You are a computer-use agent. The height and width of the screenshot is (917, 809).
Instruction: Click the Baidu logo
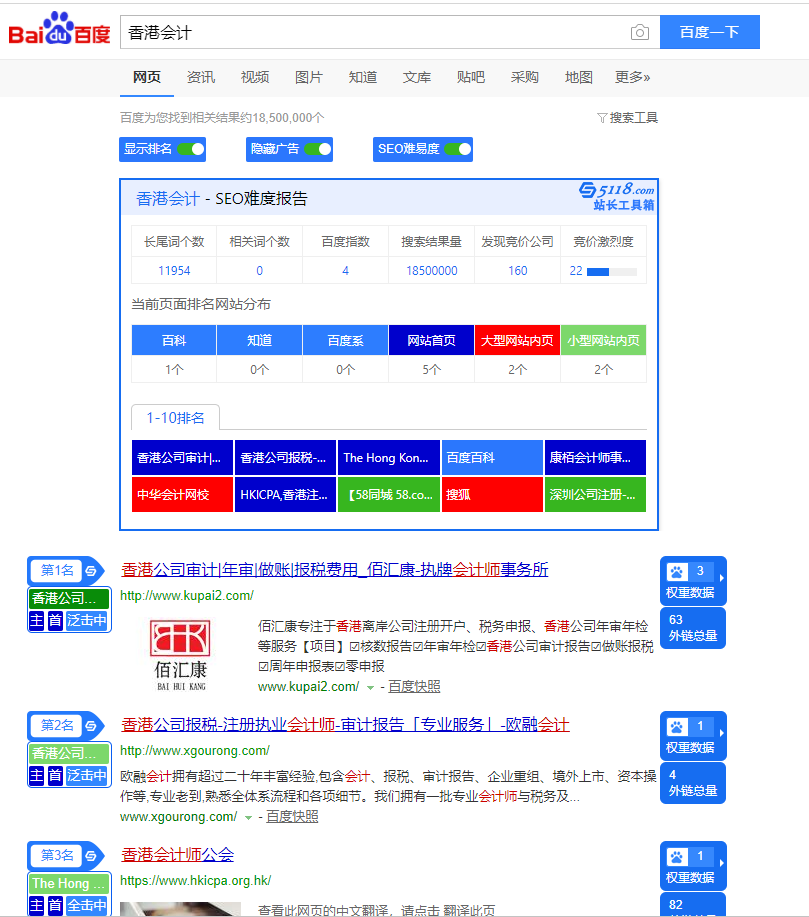pyautogui.click(x=59, y=29)
